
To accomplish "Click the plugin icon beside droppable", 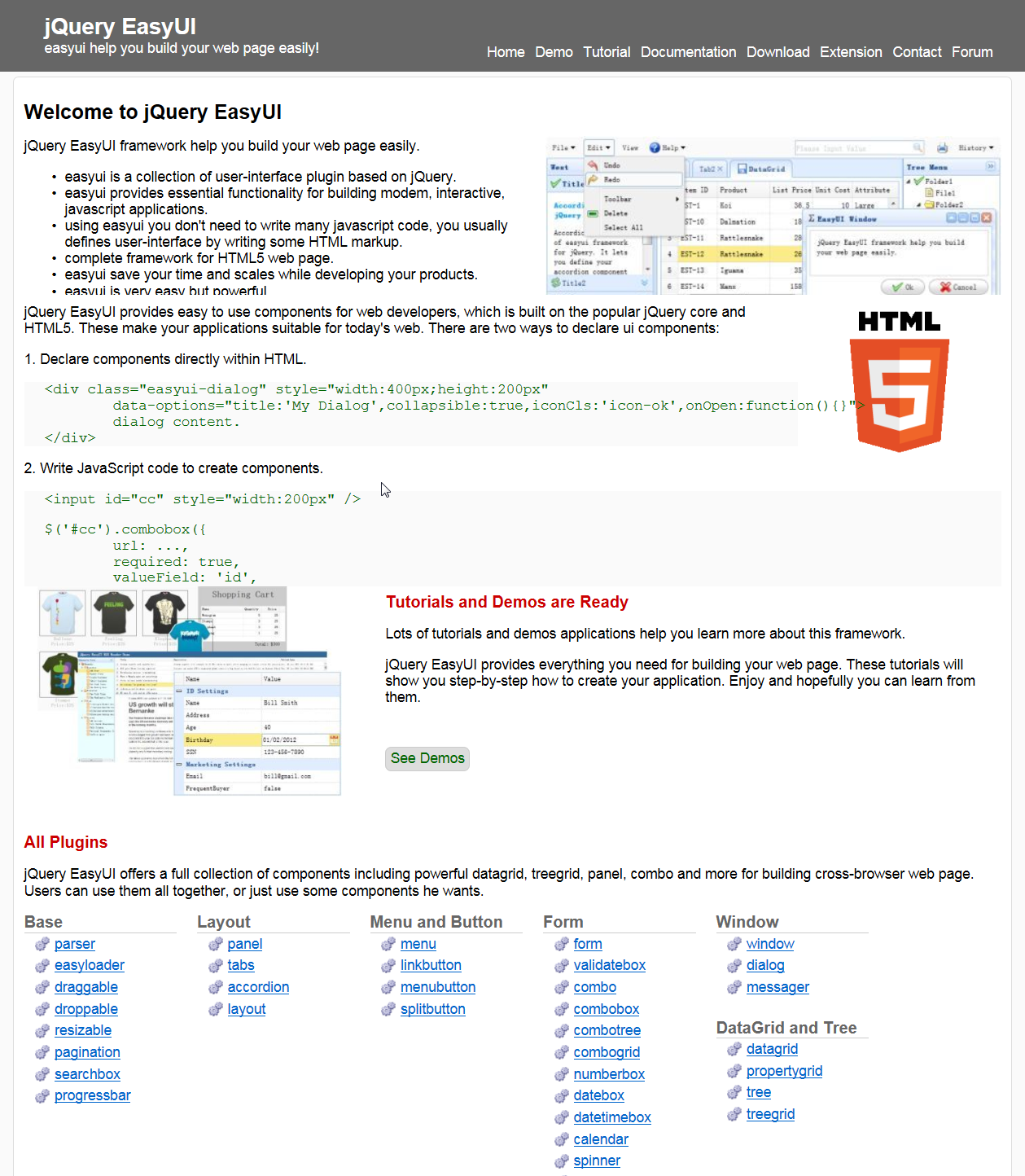I will [x=42, y=1010].
